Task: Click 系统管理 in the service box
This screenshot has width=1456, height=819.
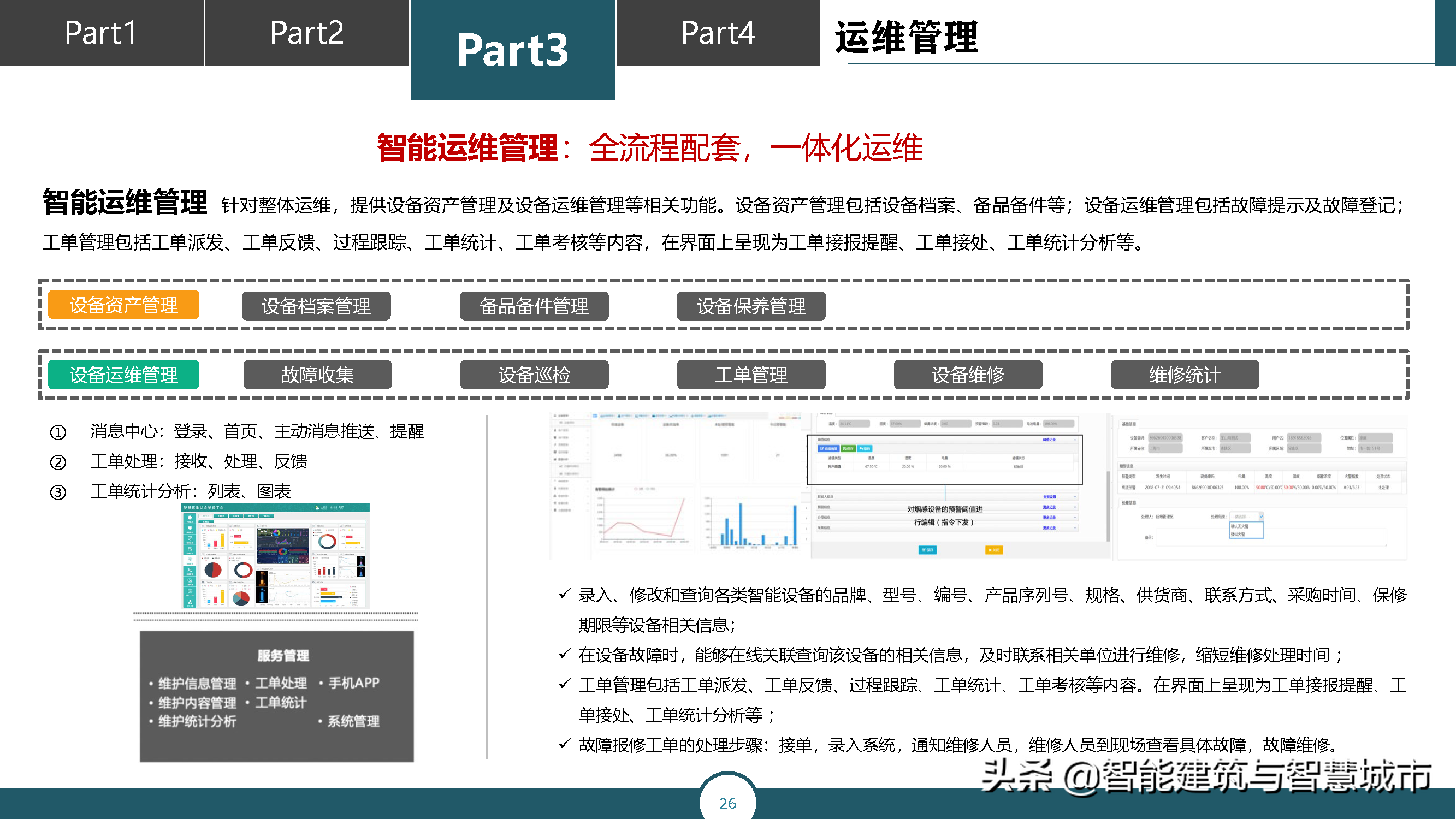Action: click(x=354, y=721)
